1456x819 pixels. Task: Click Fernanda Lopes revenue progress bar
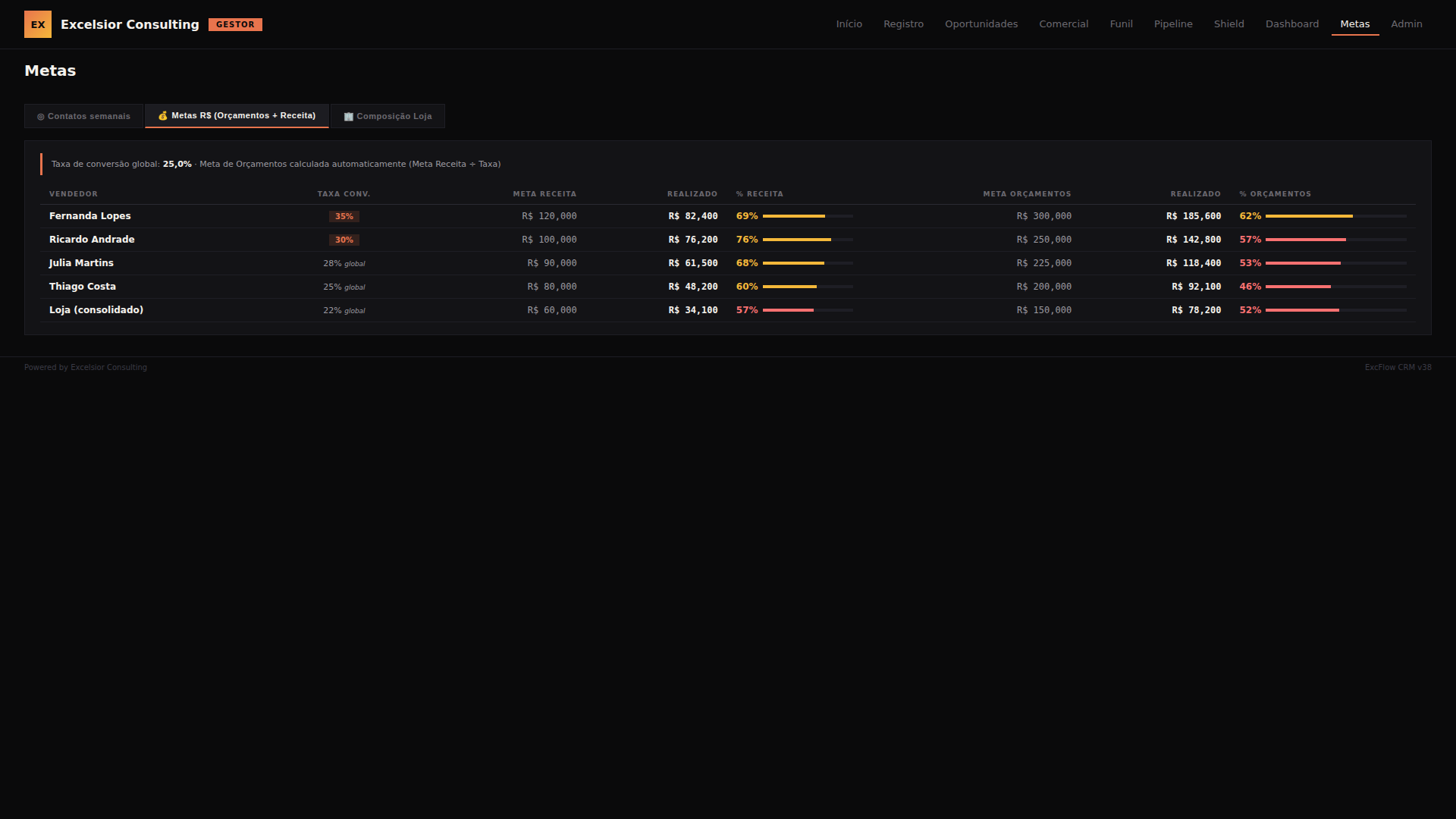(808, 216)
